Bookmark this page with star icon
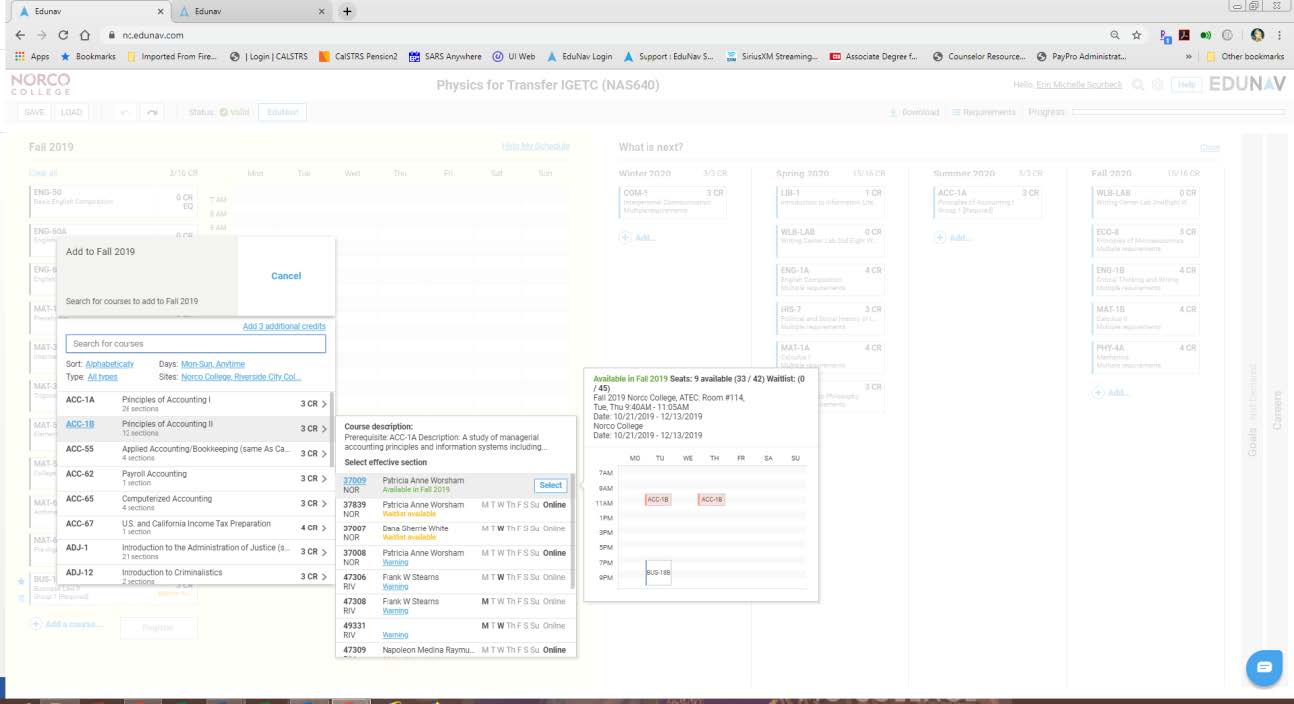 click(x=1137, y=35)
